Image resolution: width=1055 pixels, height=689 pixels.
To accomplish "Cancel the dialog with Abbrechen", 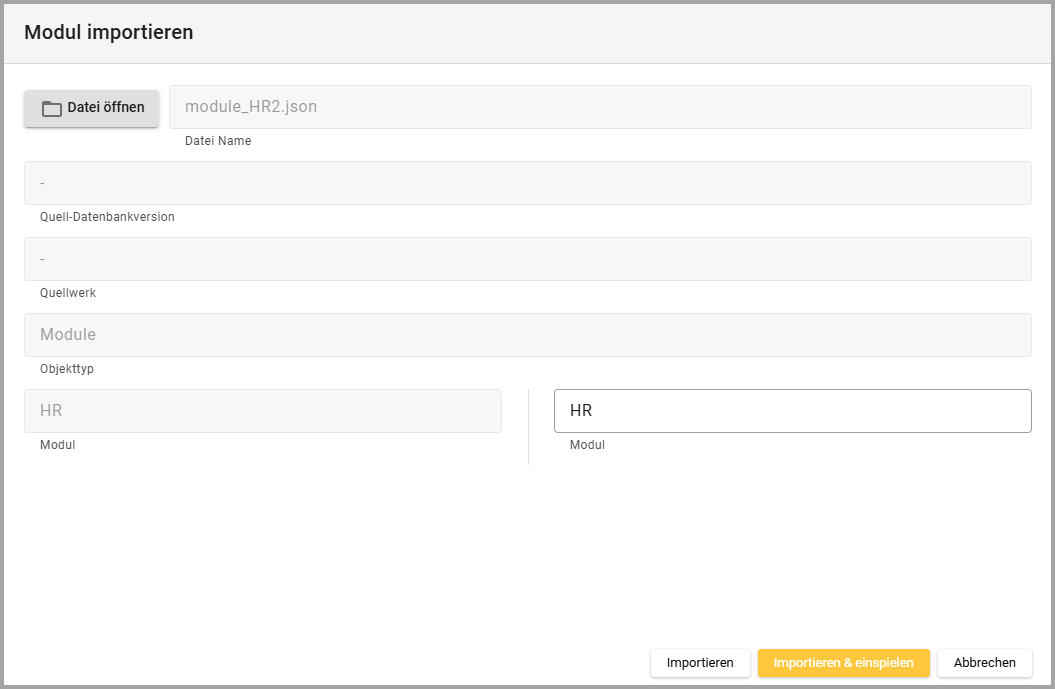I will point(984,663).
